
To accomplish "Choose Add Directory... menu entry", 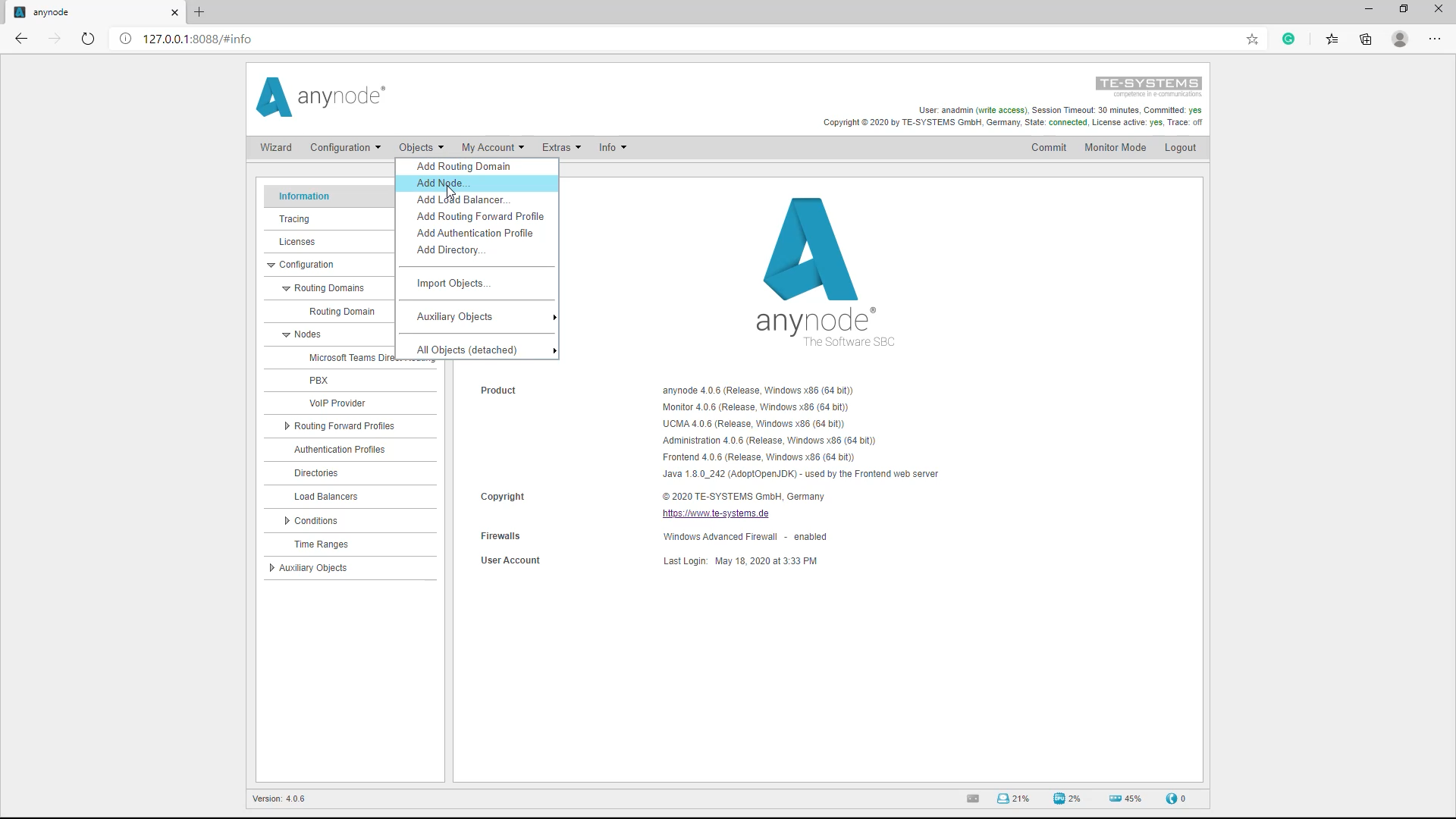I will (478, 249).
